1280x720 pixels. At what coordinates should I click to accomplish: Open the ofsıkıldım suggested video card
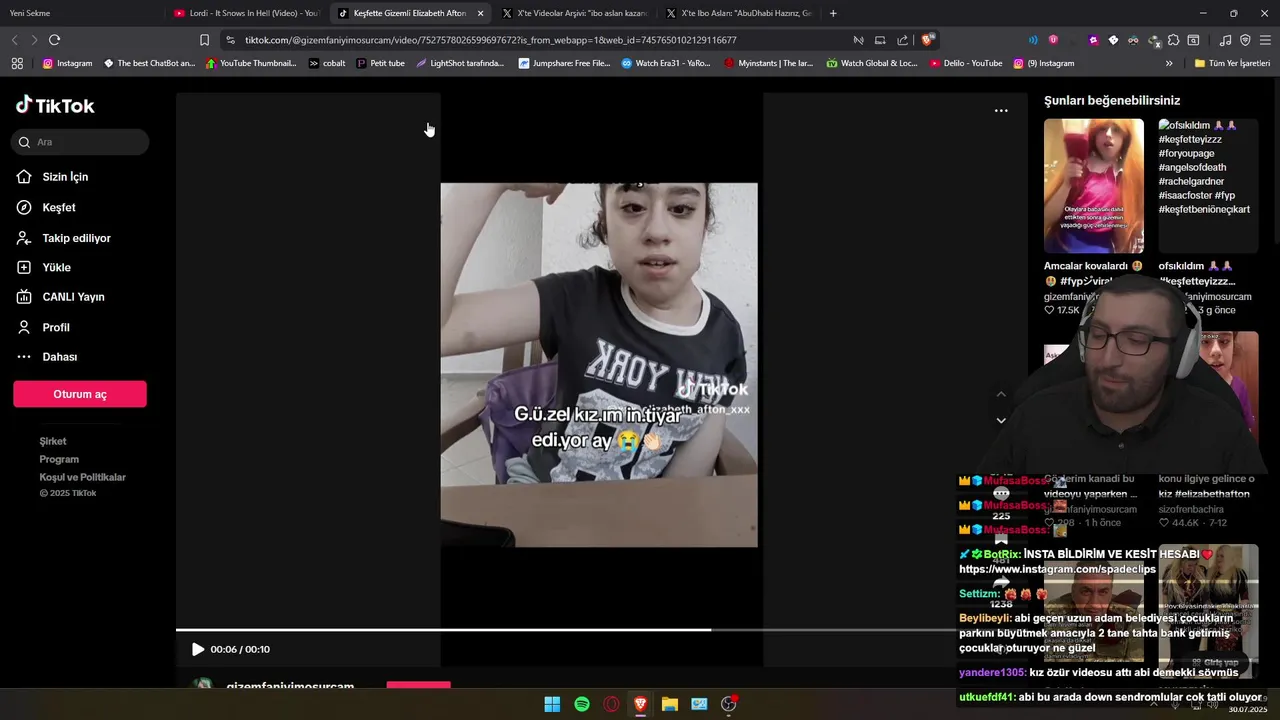1208,186
